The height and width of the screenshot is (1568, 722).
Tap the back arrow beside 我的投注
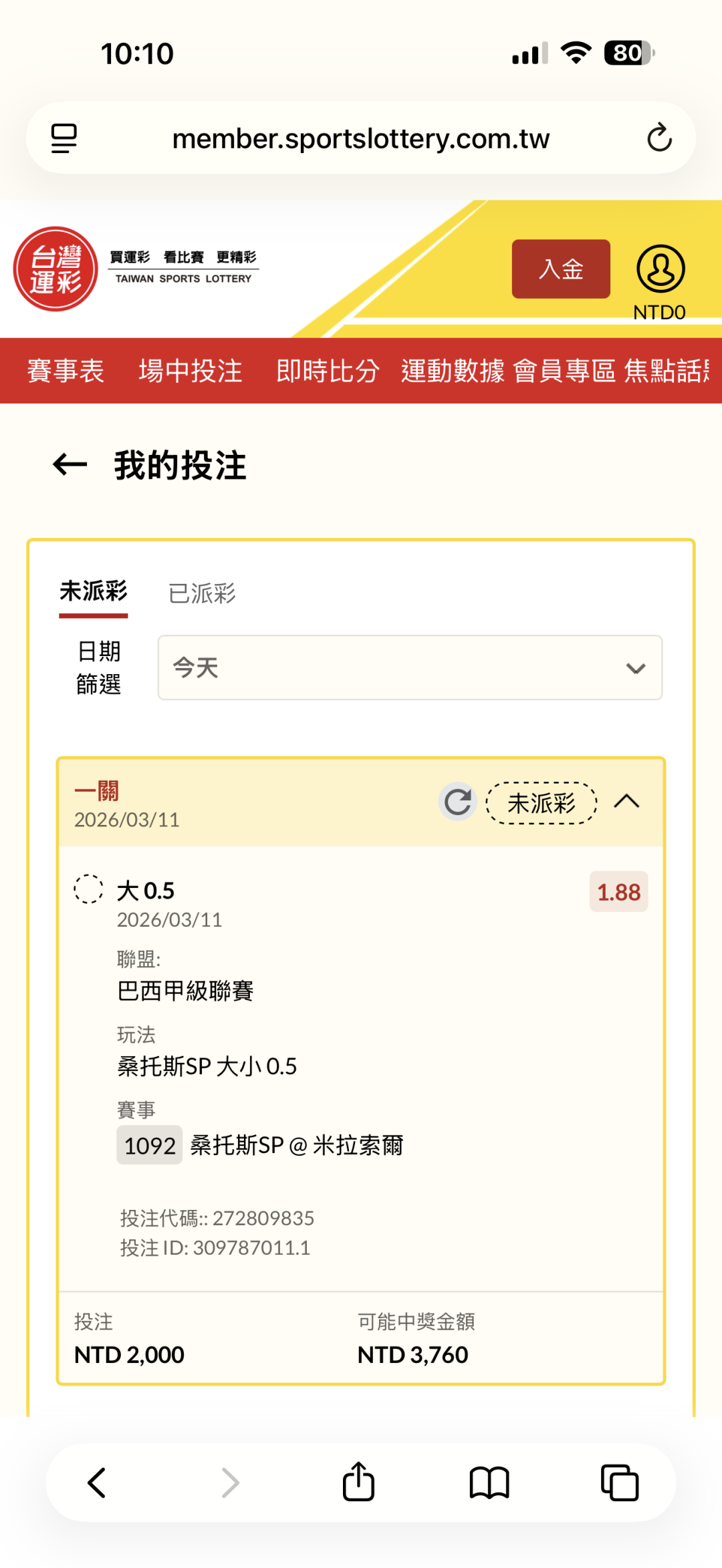[70, 465]
